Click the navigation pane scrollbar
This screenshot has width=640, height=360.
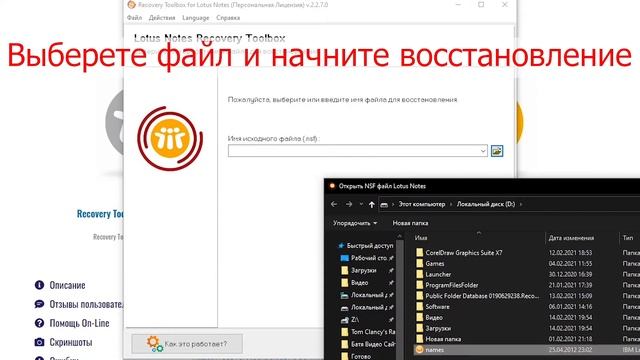[400, 296]
